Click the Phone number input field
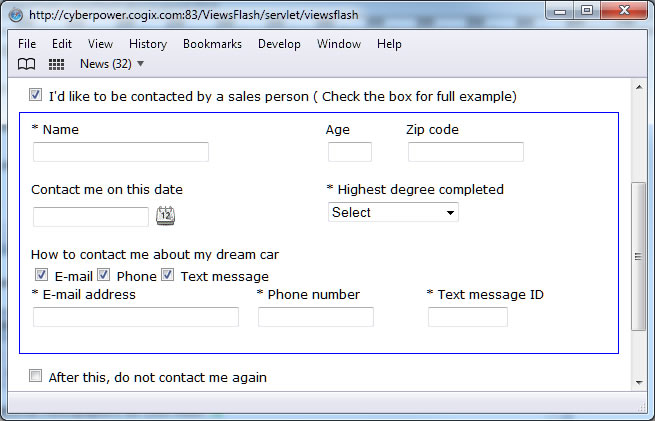Screen dimensions: 655x421 click(x=315, y=317)
